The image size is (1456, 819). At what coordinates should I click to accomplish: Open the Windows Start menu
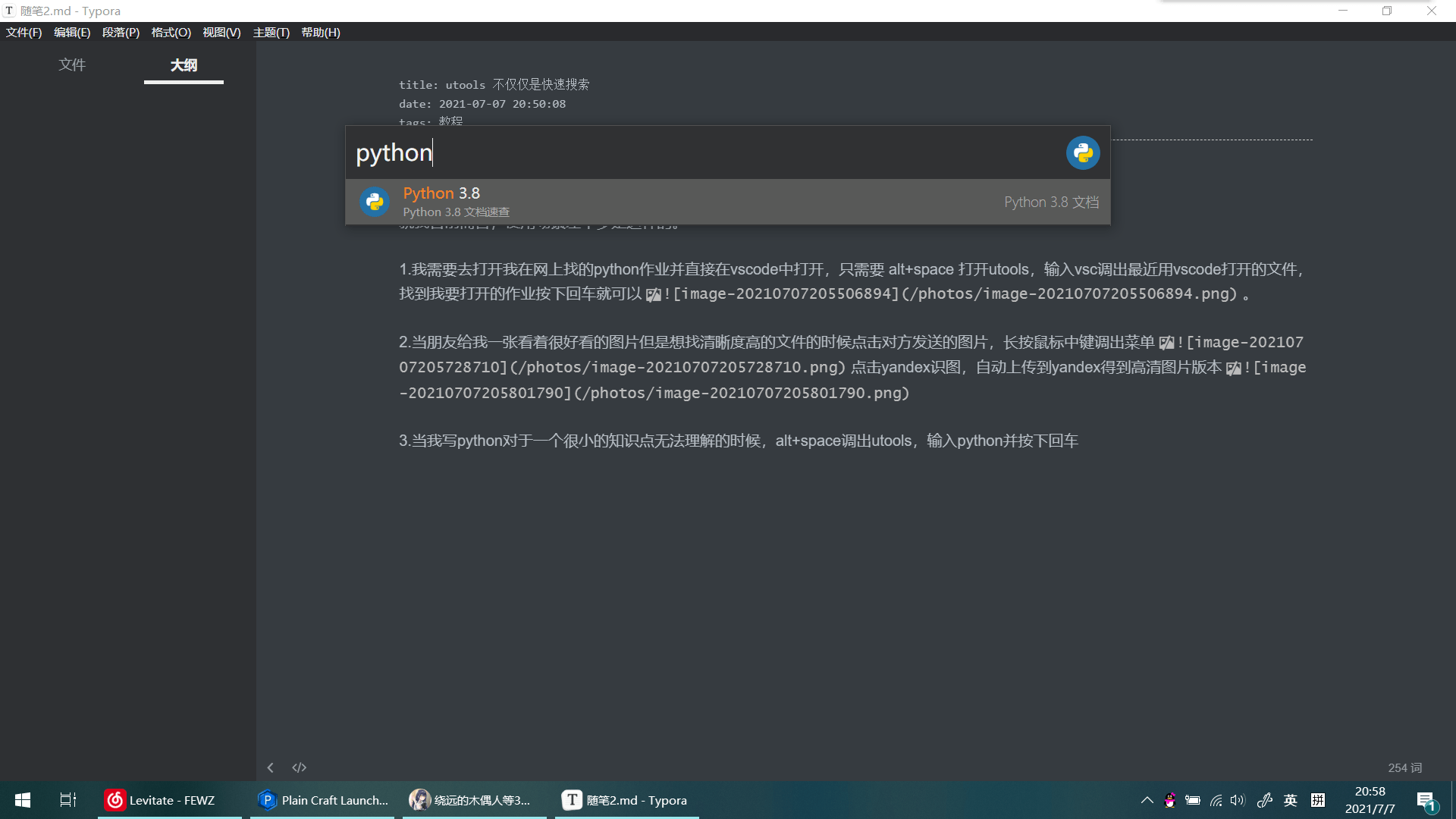(x=23, y=800)
